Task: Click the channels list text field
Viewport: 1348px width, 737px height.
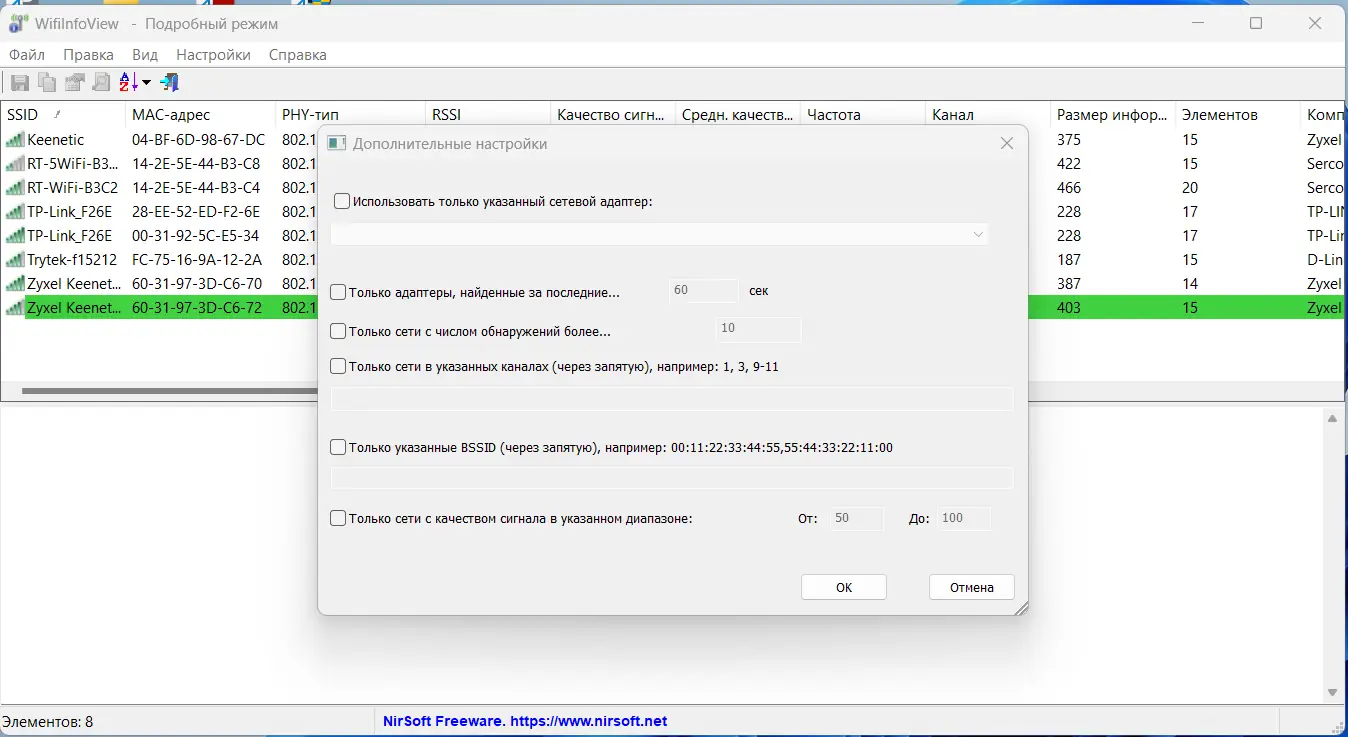Action: tap(672, 400)
